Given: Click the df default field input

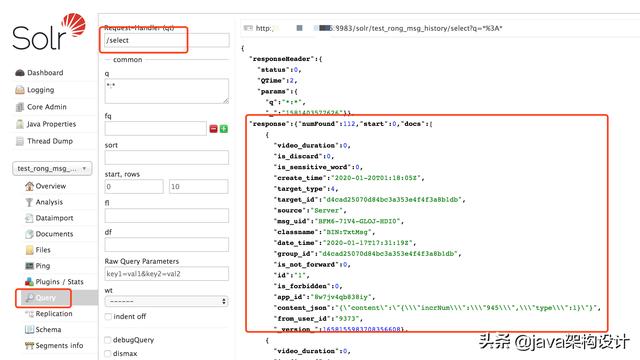Looking at the screenshot, I should coord(167,244).
